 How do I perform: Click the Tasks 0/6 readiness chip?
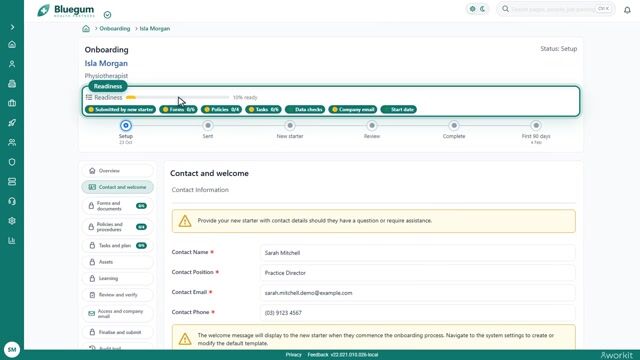click(x=263, y=109)
